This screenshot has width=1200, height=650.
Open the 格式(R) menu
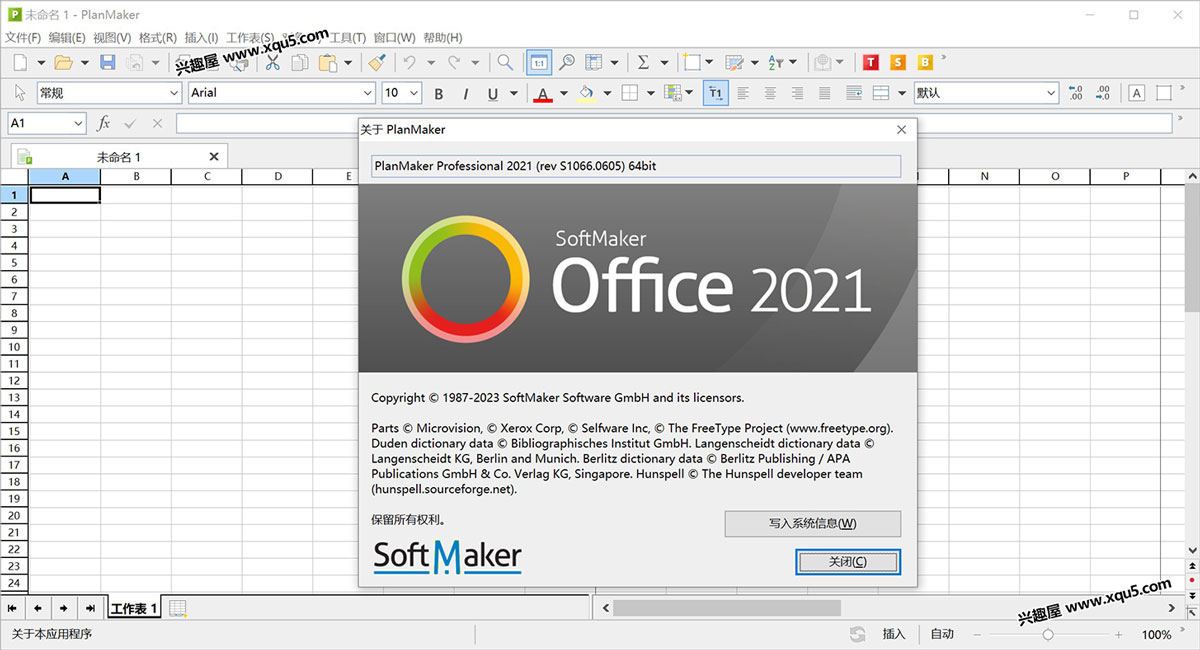click(158, 38)
